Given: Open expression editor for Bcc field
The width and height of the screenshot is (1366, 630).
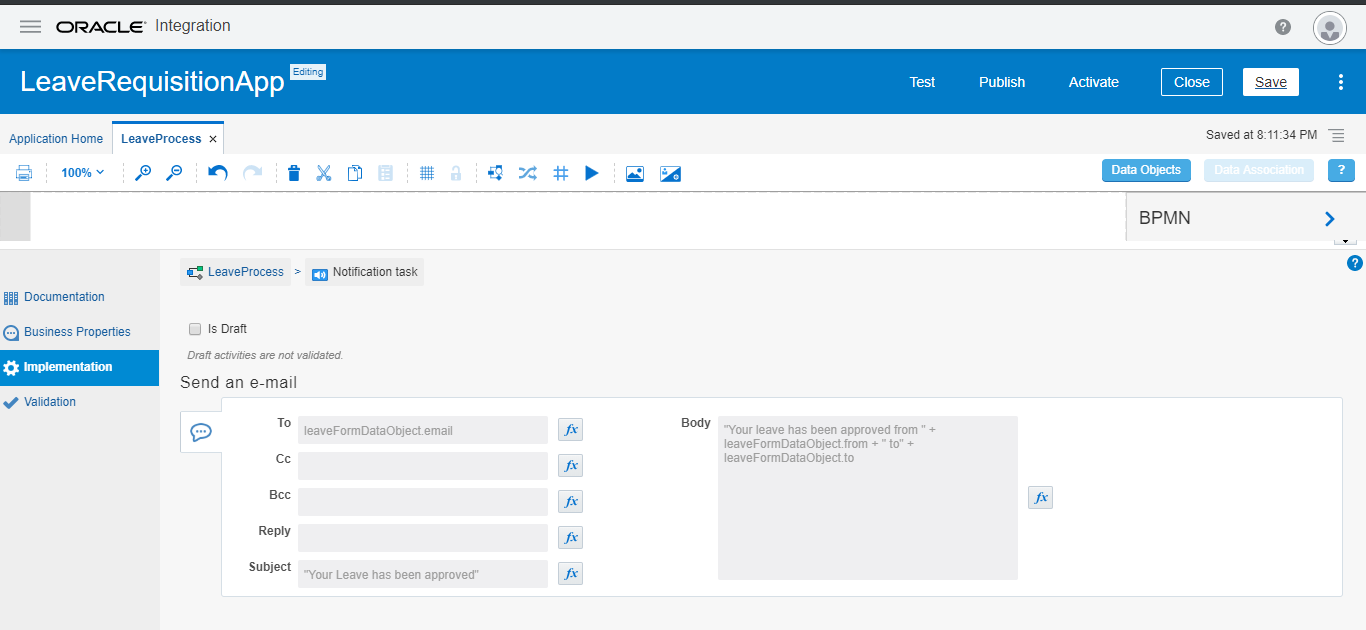Looking at the screenshot, I should point(570,502).
